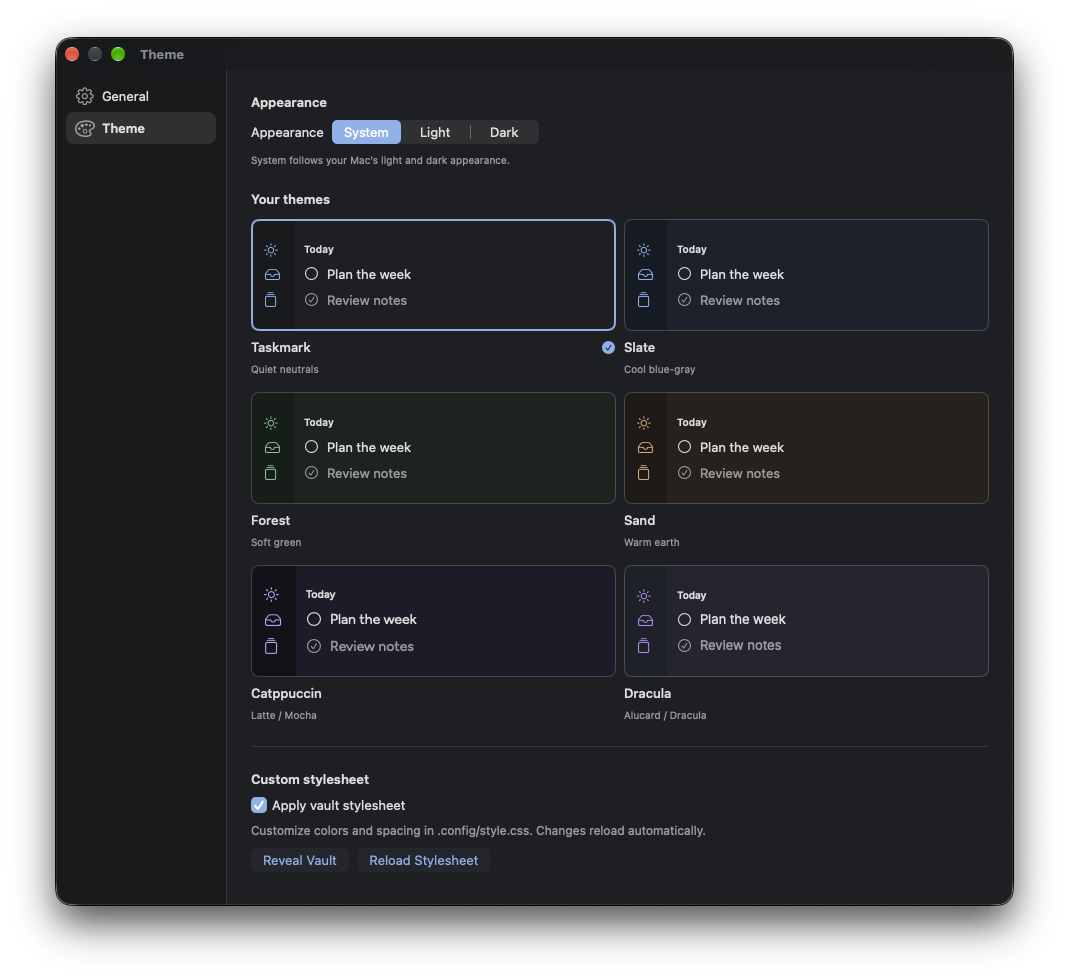Screen dimensions: 1069x979
Task: Click the orange inbox icon in Sand preview
Action: click(645, 448)
